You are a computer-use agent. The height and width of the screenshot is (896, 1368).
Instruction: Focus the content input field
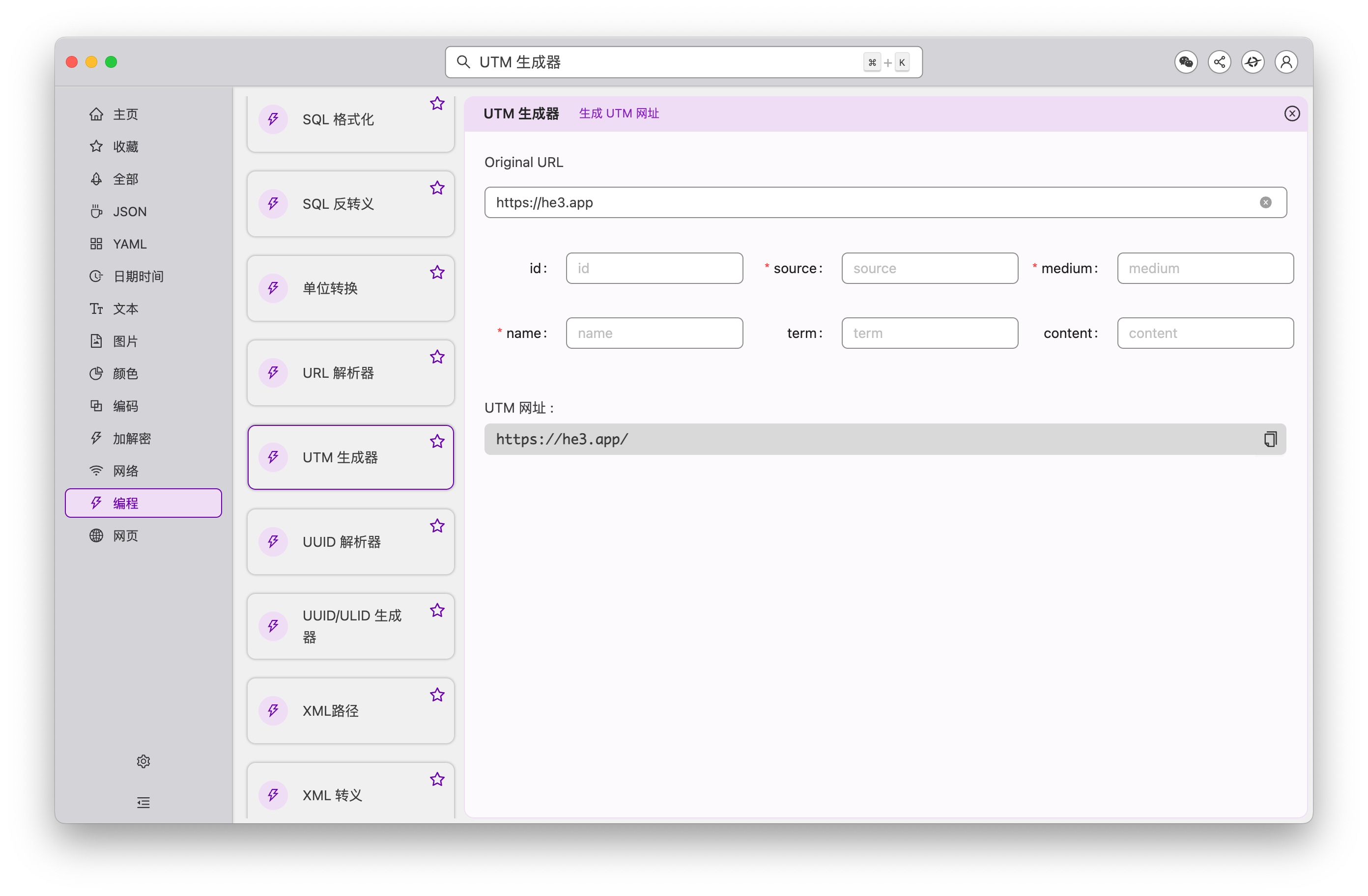[1205, 334]
